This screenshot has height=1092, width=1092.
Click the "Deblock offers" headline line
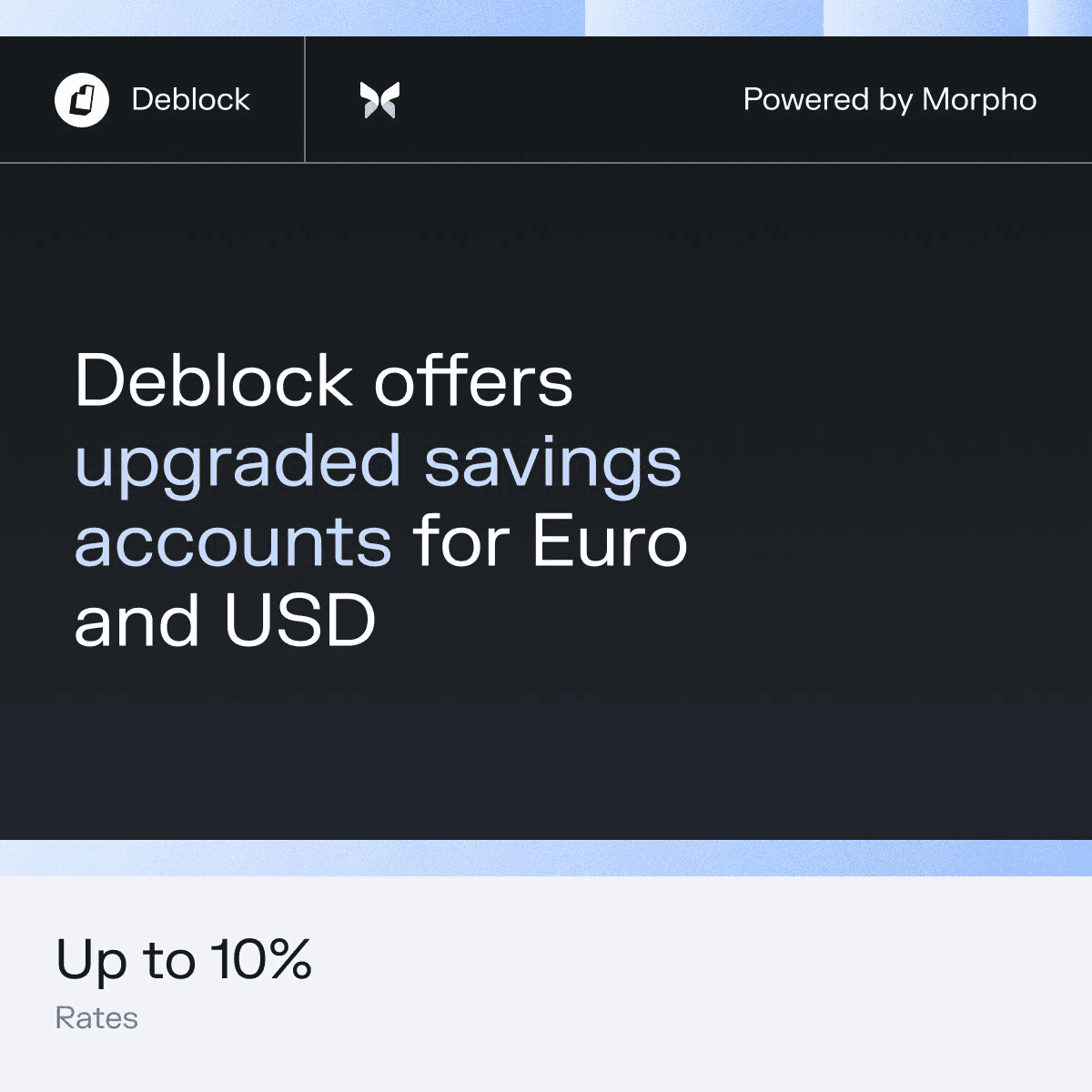click(x=324, y=380)
